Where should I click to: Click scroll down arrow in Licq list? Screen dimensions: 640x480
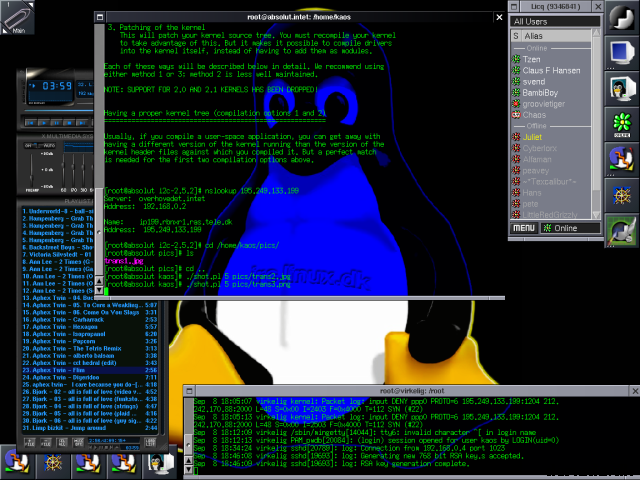[x=596, y=215]
